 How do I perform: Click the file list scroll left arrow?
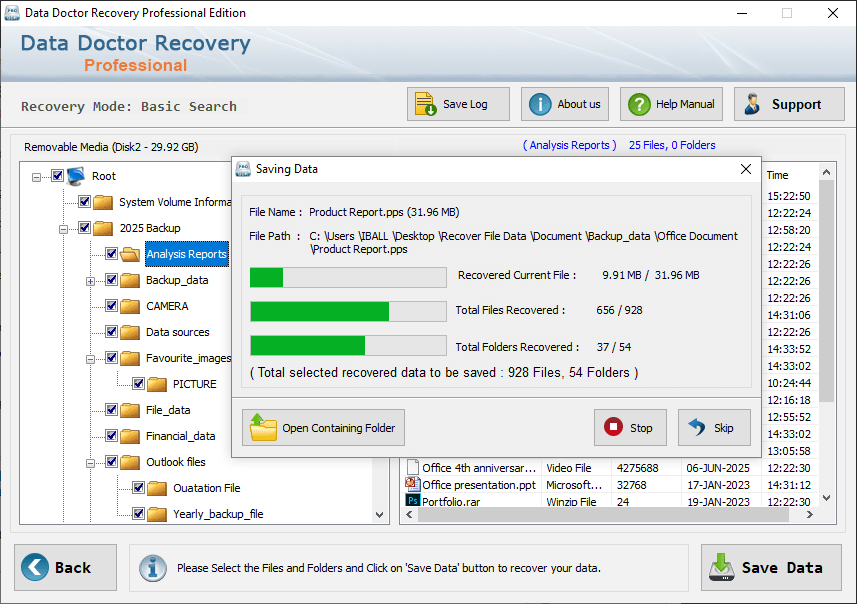(x=409, y=514)
